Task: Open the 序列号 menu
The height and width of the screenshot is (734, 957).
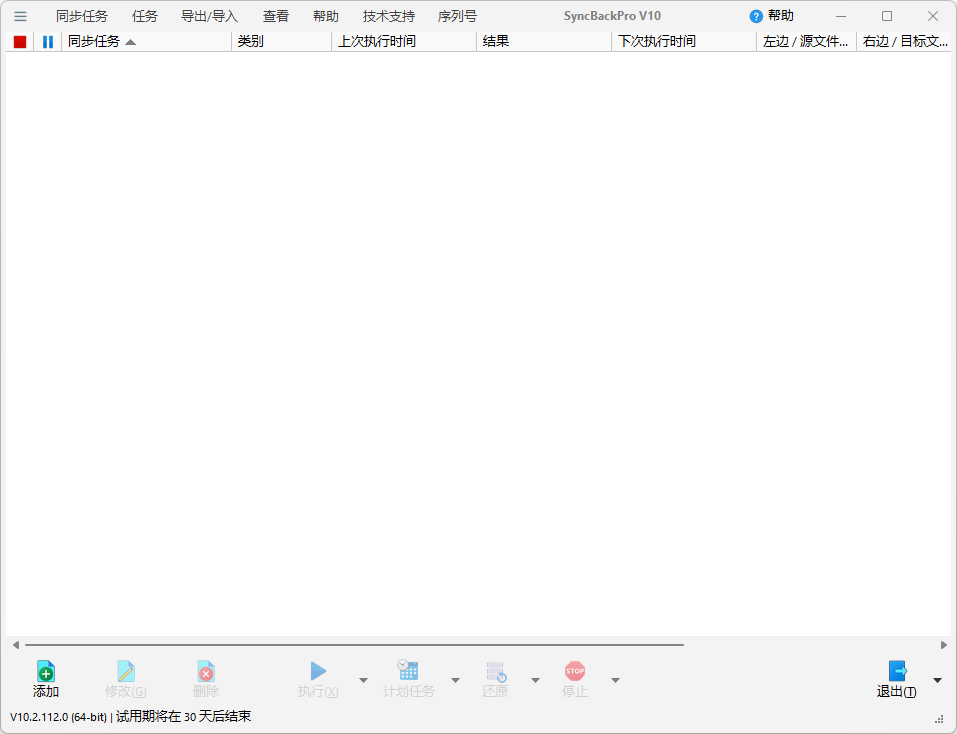Action: point(457,16)
